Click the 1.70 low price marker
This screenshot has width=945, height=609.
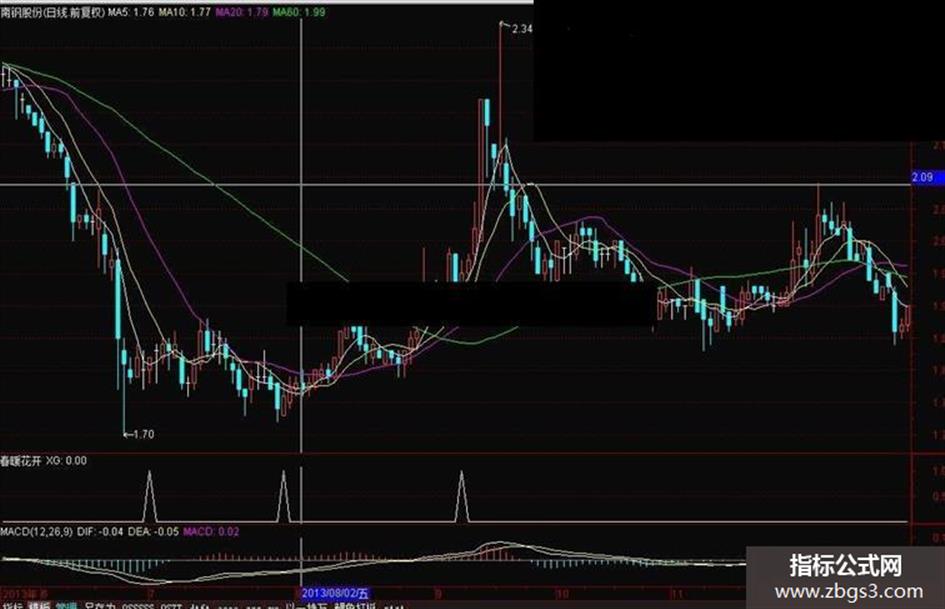[x=142, y=434]
